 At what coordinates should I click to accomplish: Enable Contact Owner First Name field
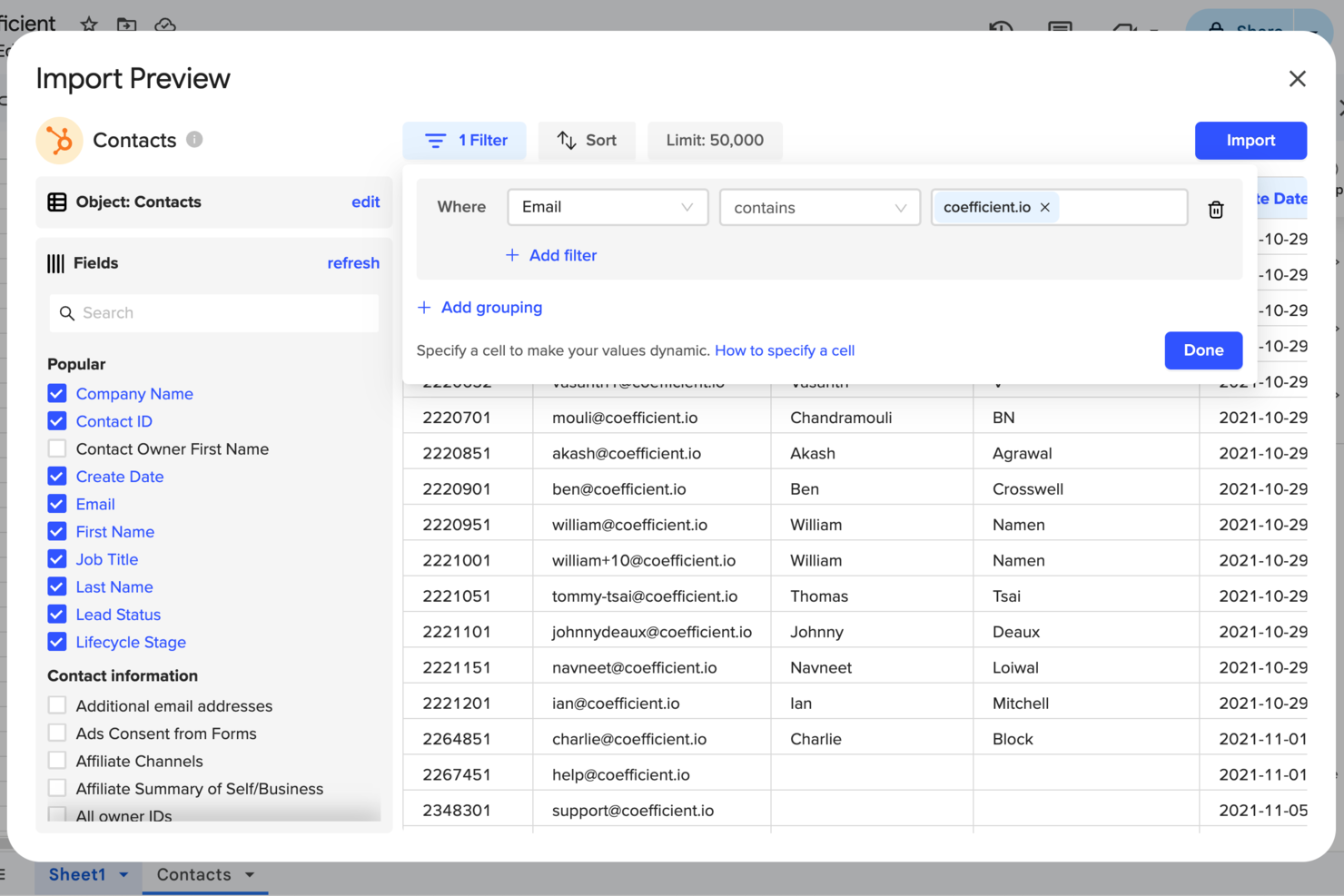click(56, 448)
